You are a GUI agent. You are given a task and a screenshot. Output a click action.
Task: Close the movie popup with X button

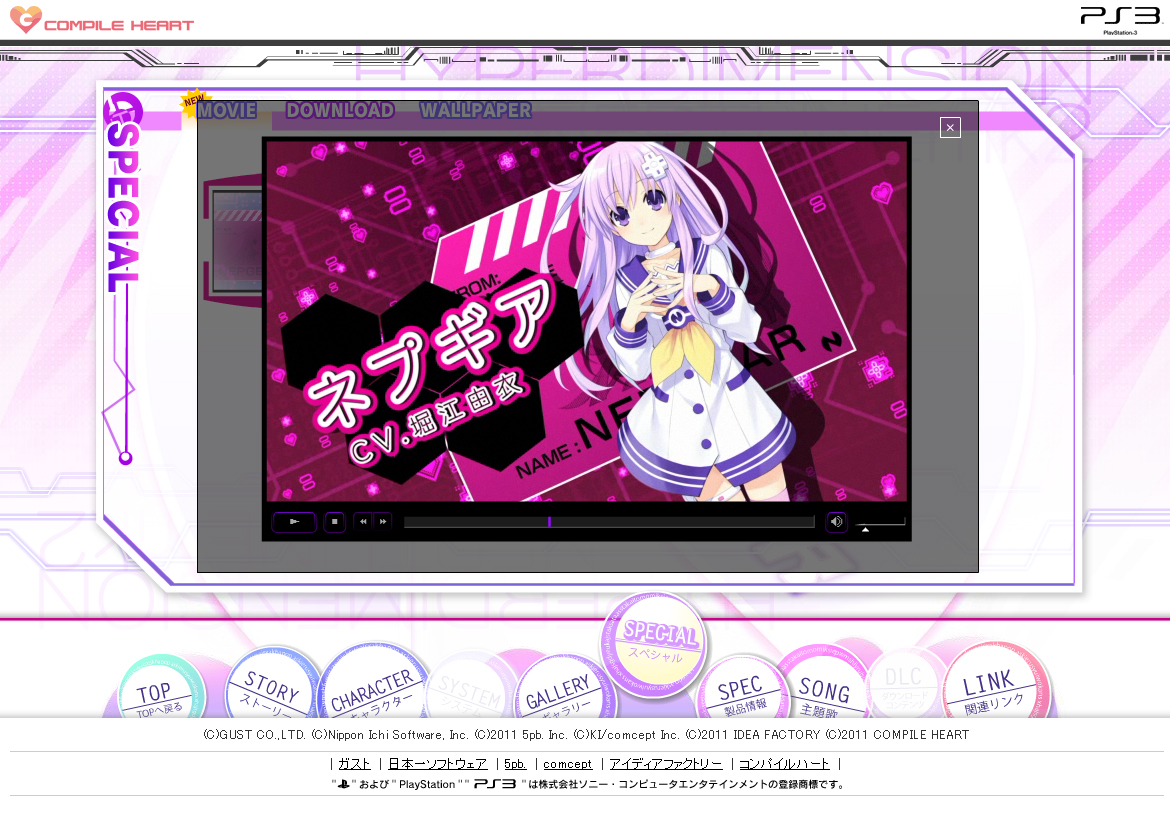coord(950,128)
